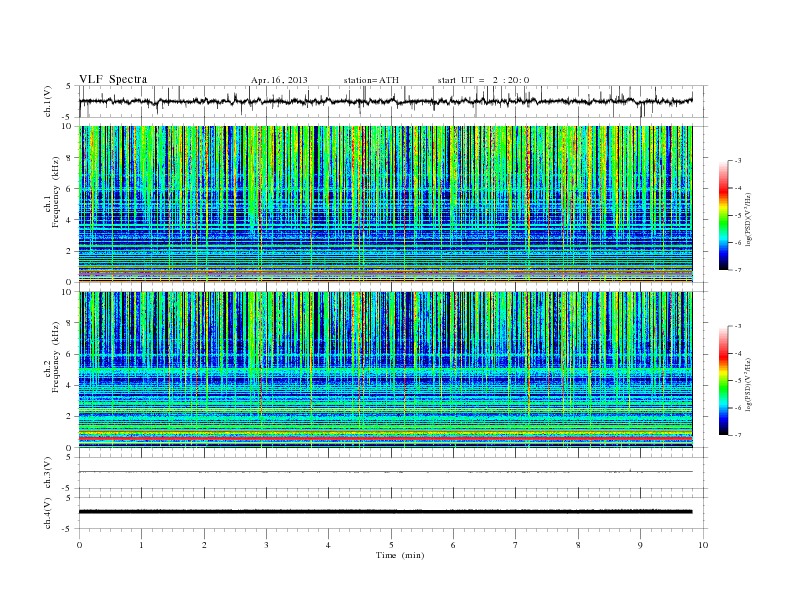Image resolution: width=792 pixels, height=612 pixels.
Task: Click the 'Time (min)' axis label
Action: coord(400,555)
